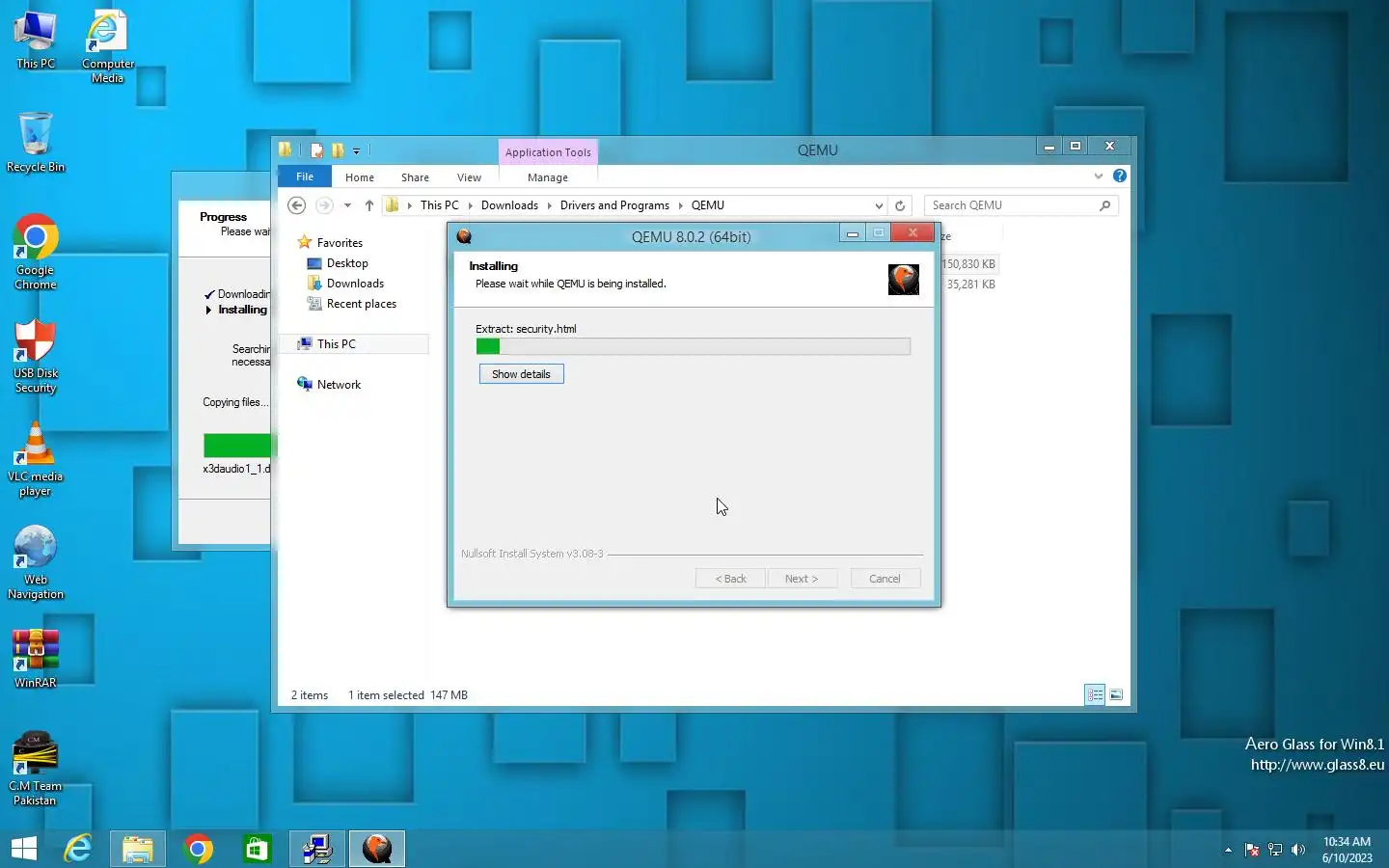
Task: Open WinRAR desktop shortcut
Action: [36, 659]
